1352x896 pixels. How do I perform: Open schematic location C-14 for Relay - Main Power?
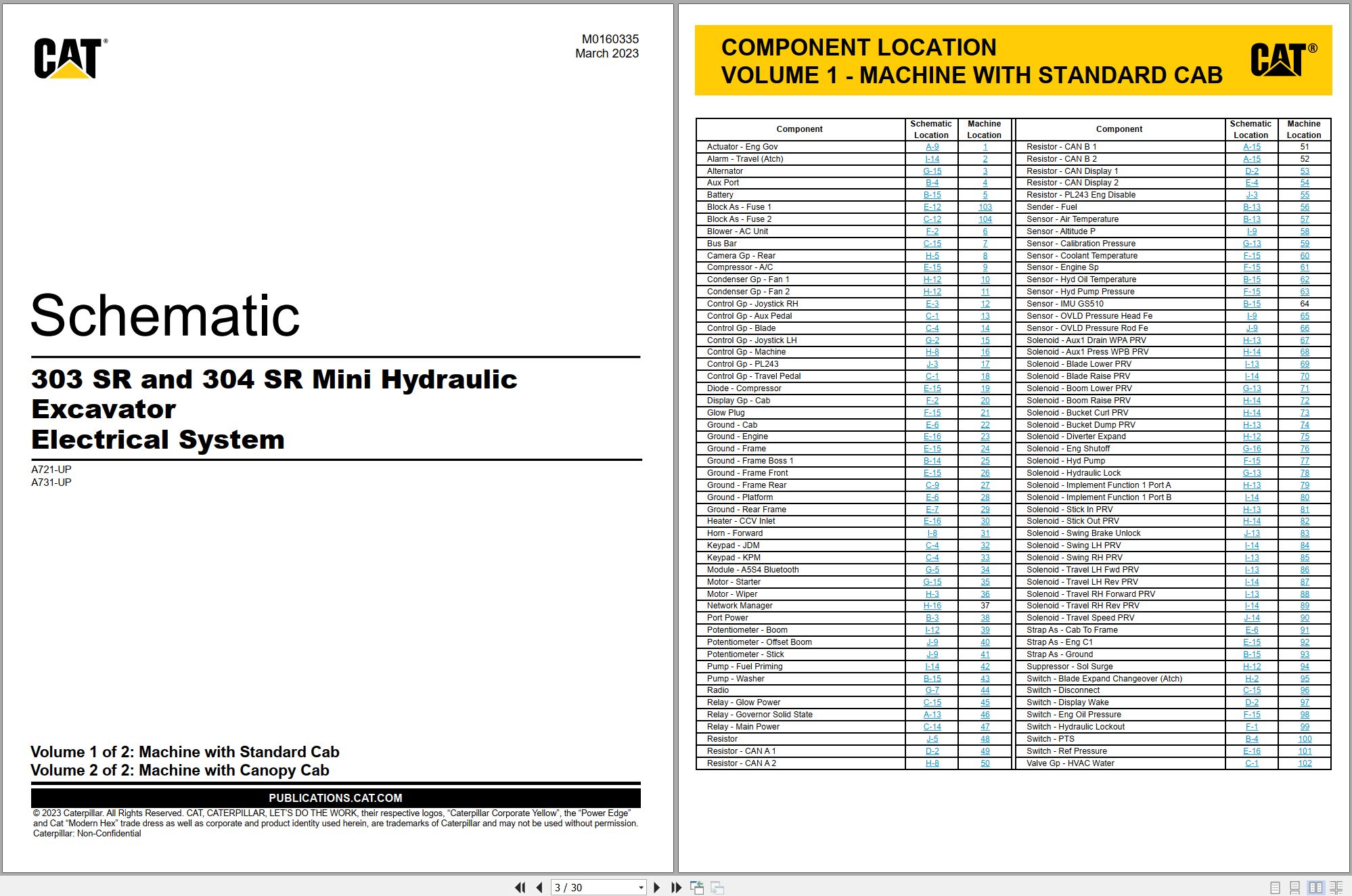click(x=932, y=727)
